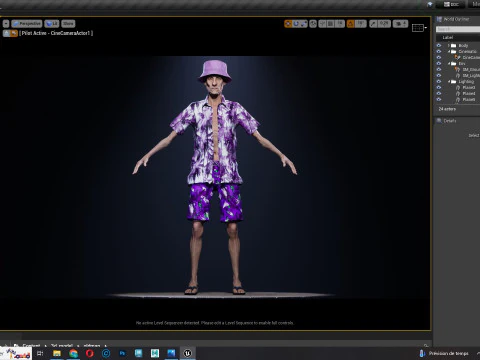The image size is (480, 360).
Task: Toggle surface snapping icon
Action: click(x=322, y=24)
